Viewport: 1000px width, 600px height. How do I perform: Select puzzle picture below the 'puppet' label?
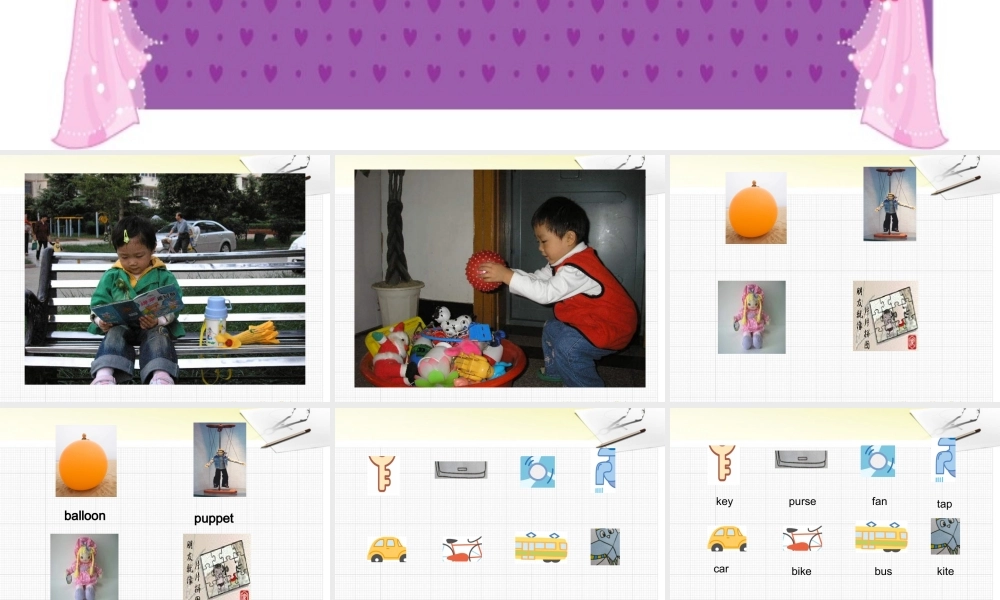point(216,567)
